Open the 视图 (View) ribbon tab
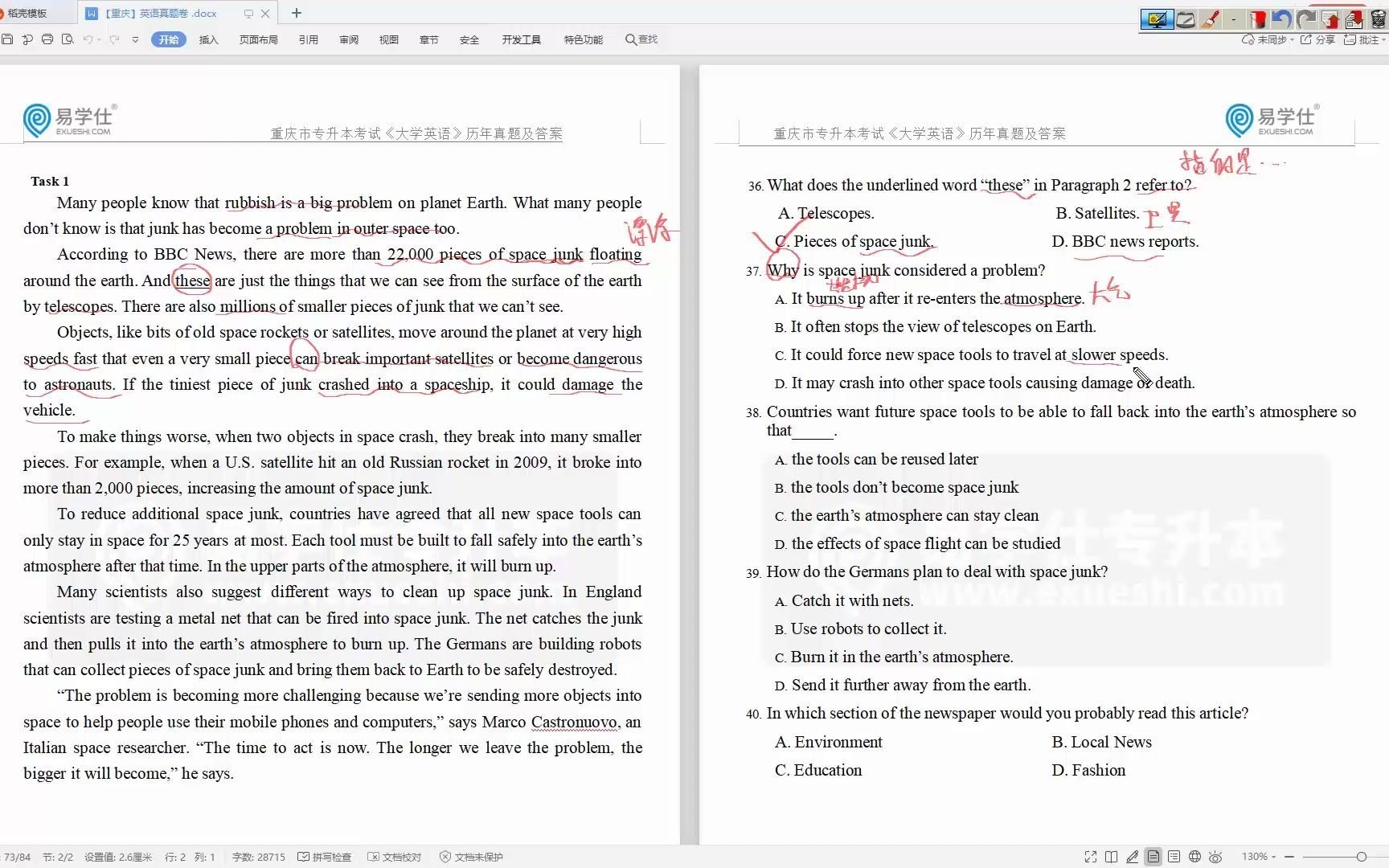 click(x=389, y=39)
